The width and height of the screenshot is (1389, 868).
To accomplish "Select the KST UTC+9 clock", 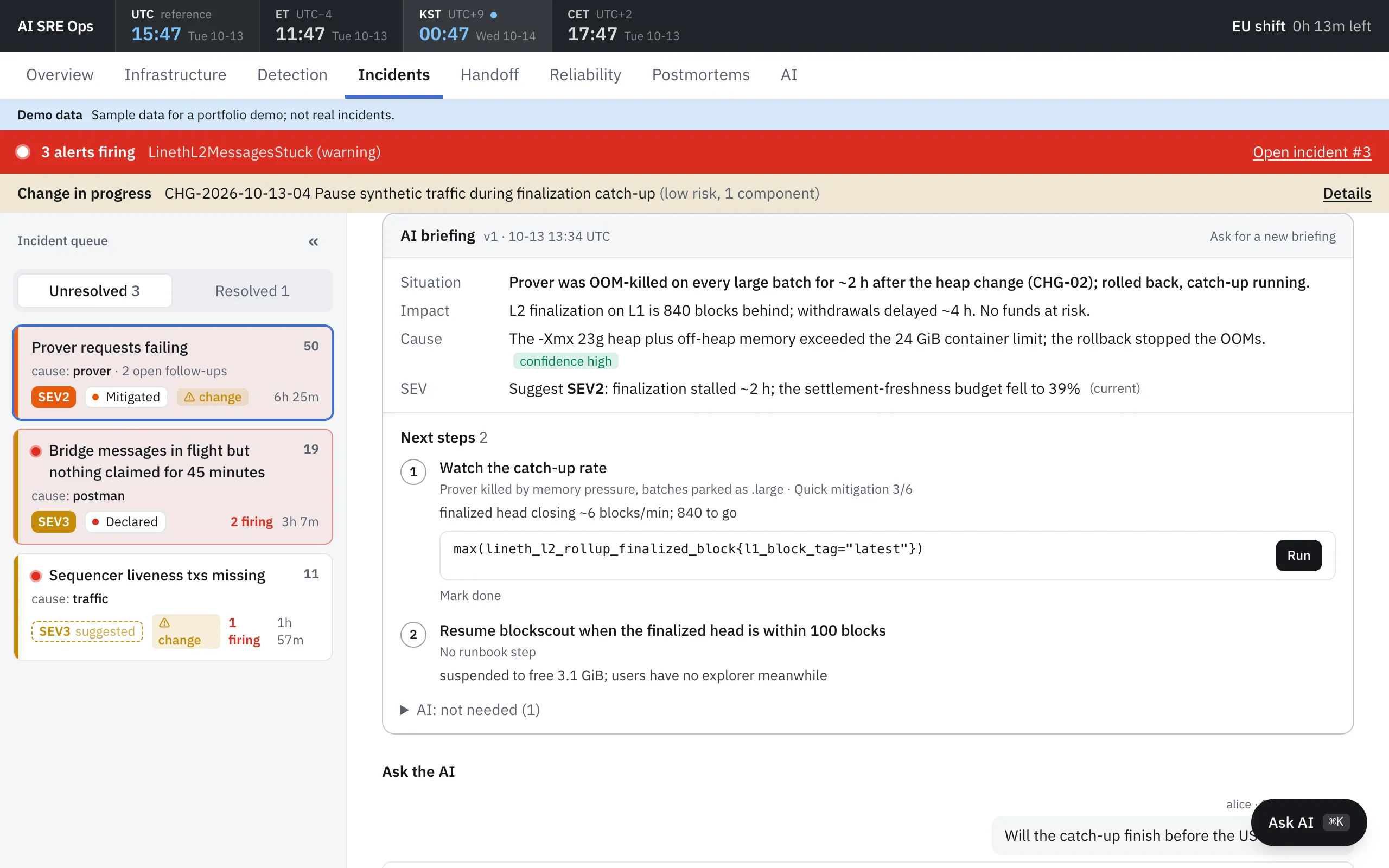I will click(x=477, y=26).
